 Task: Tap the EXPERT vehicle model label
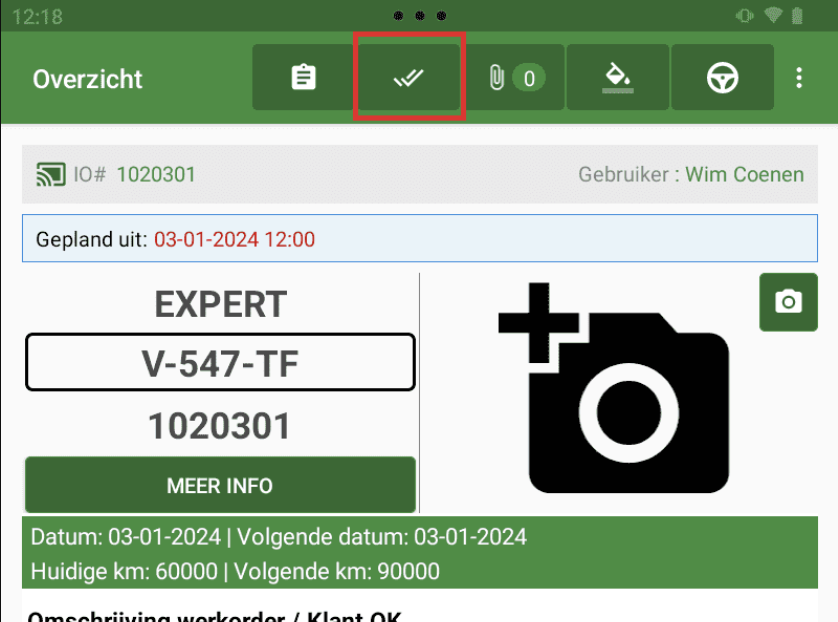click(221, 304)
